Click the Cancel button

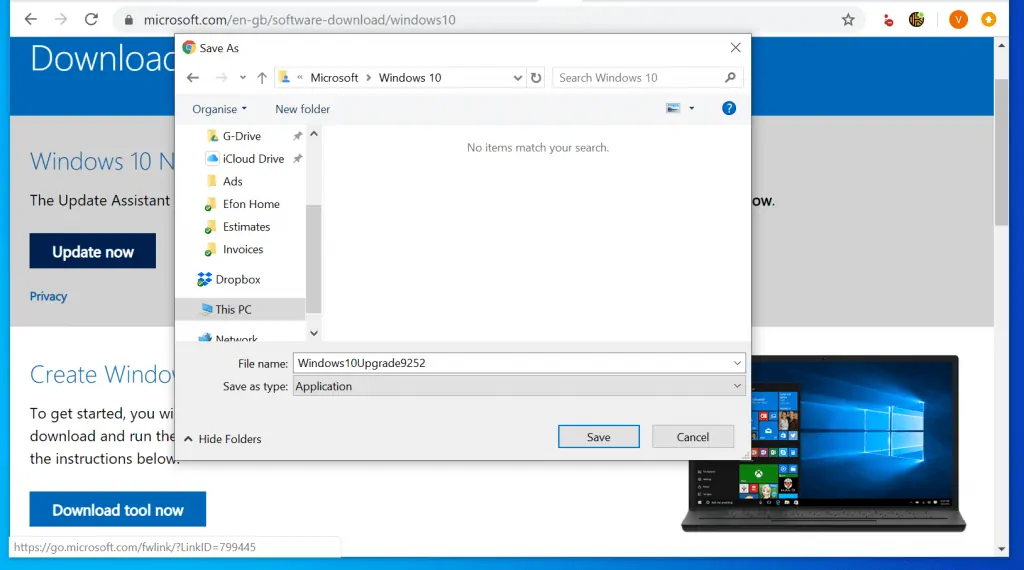coord(693,437)
